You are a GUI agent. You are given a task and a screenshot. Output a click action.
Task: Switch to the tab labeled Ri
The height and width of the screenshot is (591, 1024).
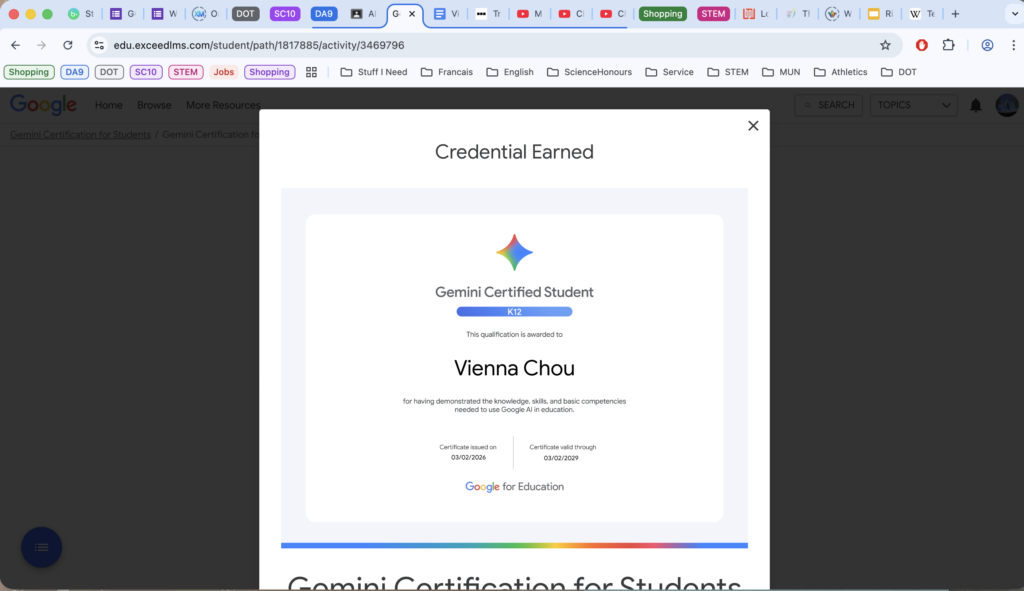pyautogui.click(x=880, y=14)
